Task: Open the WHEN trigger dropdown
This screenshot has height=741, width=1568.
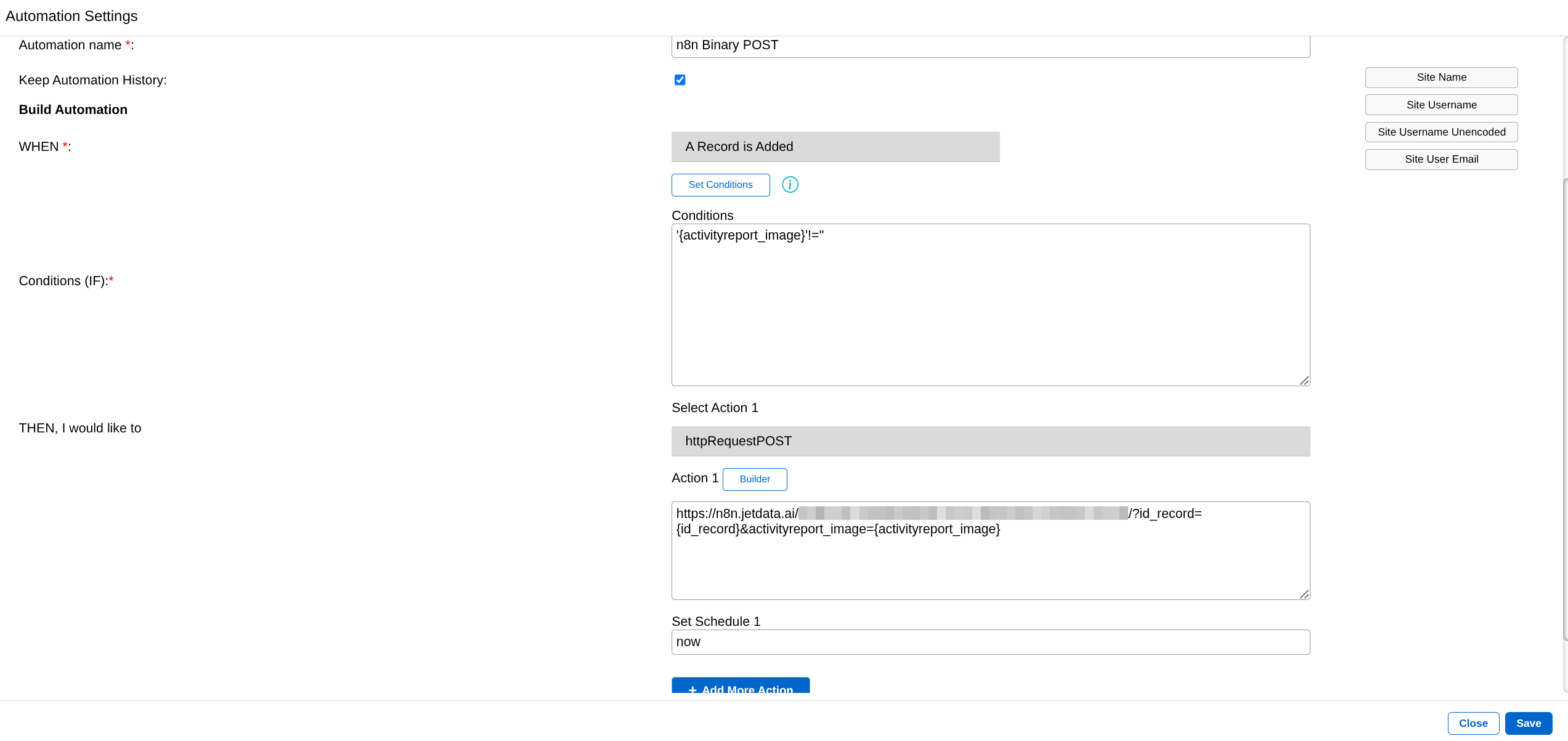Action: pyautogui.click(x=835, y=147)
